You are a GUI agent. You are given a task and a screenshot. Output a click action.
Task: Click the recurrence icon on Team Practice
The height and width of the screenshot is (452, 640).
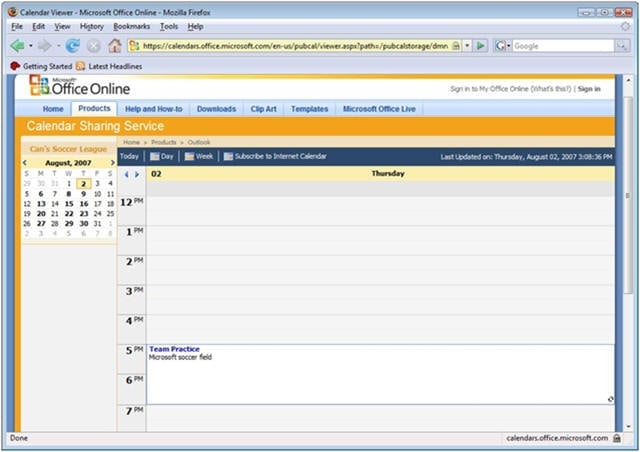click(x=610, y=399)
